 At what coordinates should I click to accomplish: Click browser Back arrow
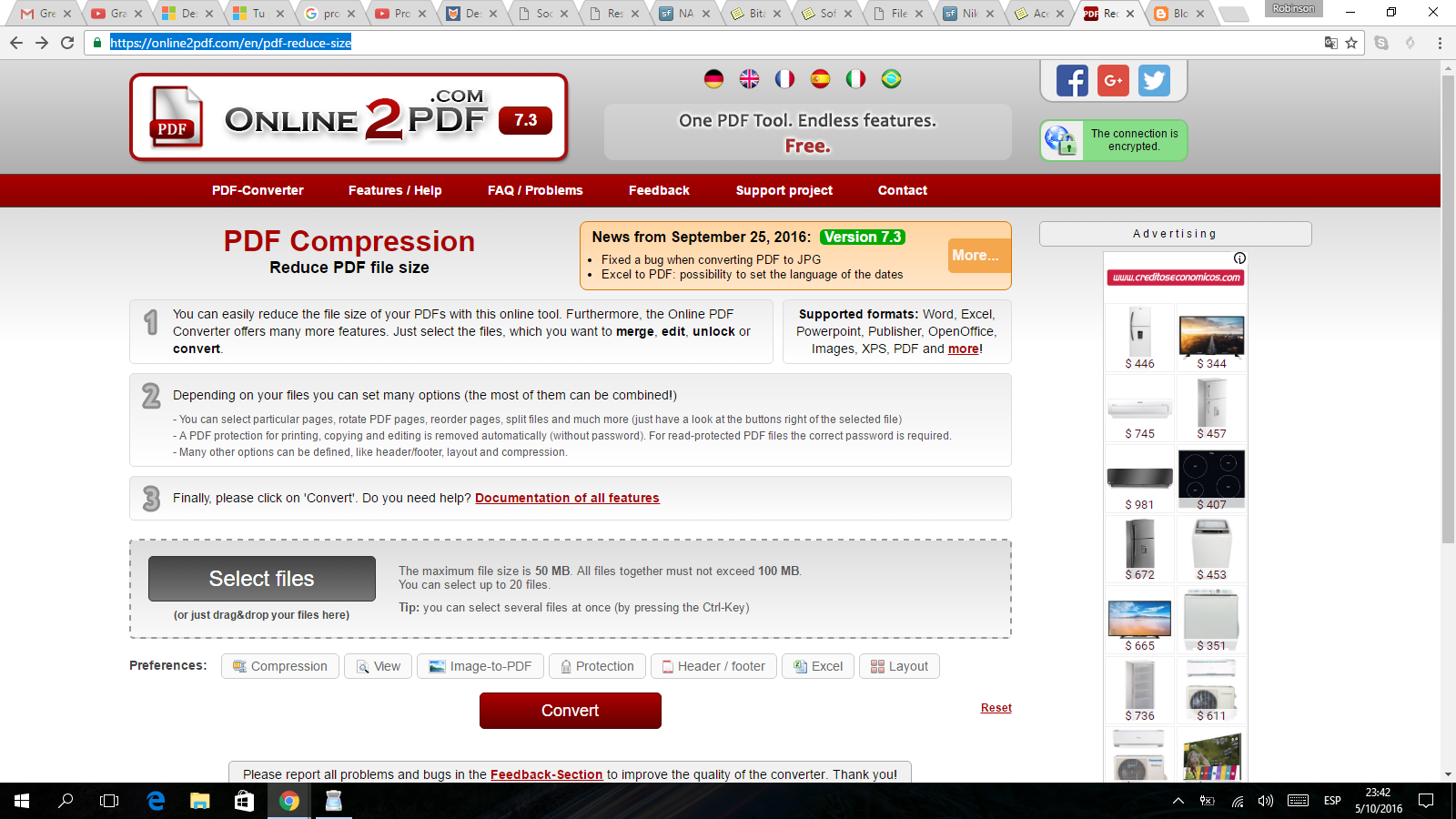[x=16, y=43]
